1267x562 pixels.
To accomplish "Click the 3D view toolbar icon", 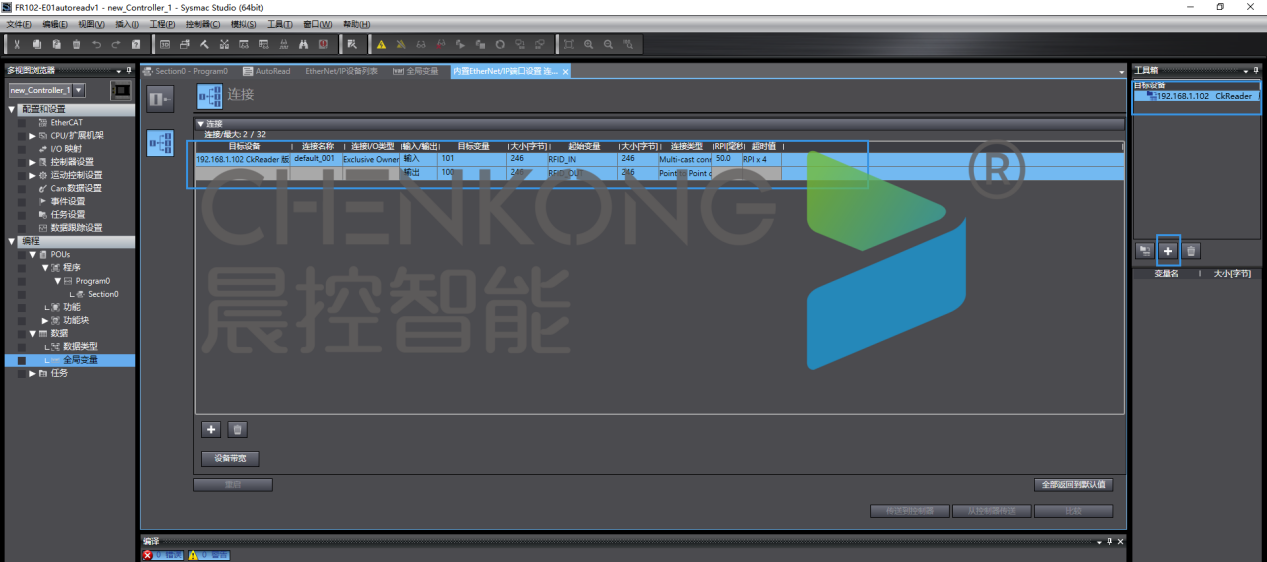I will 165,44.
